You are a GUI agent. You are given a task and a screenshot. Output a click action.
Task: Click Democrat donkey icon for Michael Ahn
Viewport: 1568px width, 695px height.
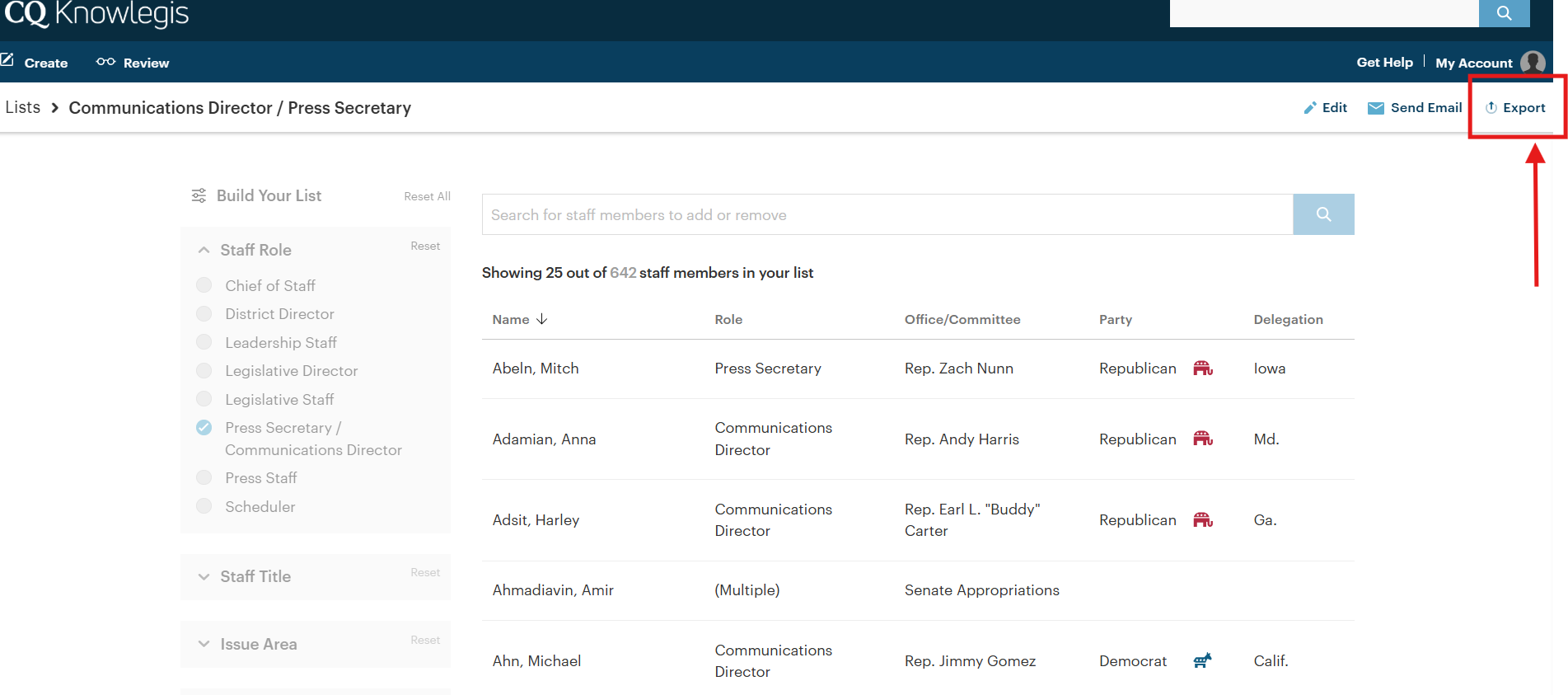[1202, 661]
